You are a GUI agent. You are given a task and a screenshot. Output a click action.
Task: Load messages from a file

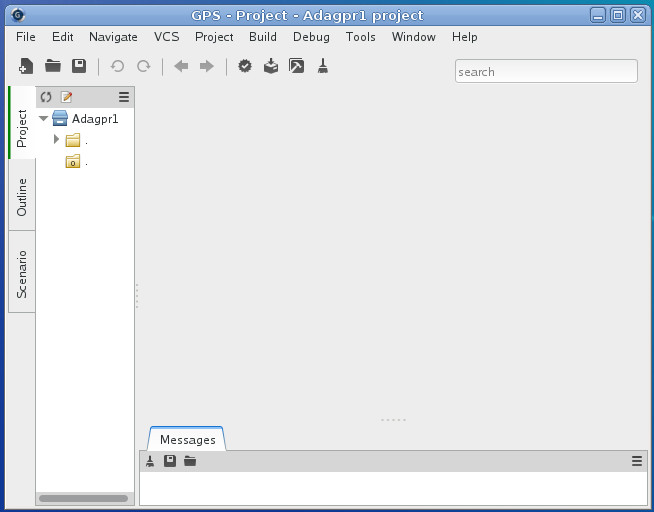pos(190,461)
